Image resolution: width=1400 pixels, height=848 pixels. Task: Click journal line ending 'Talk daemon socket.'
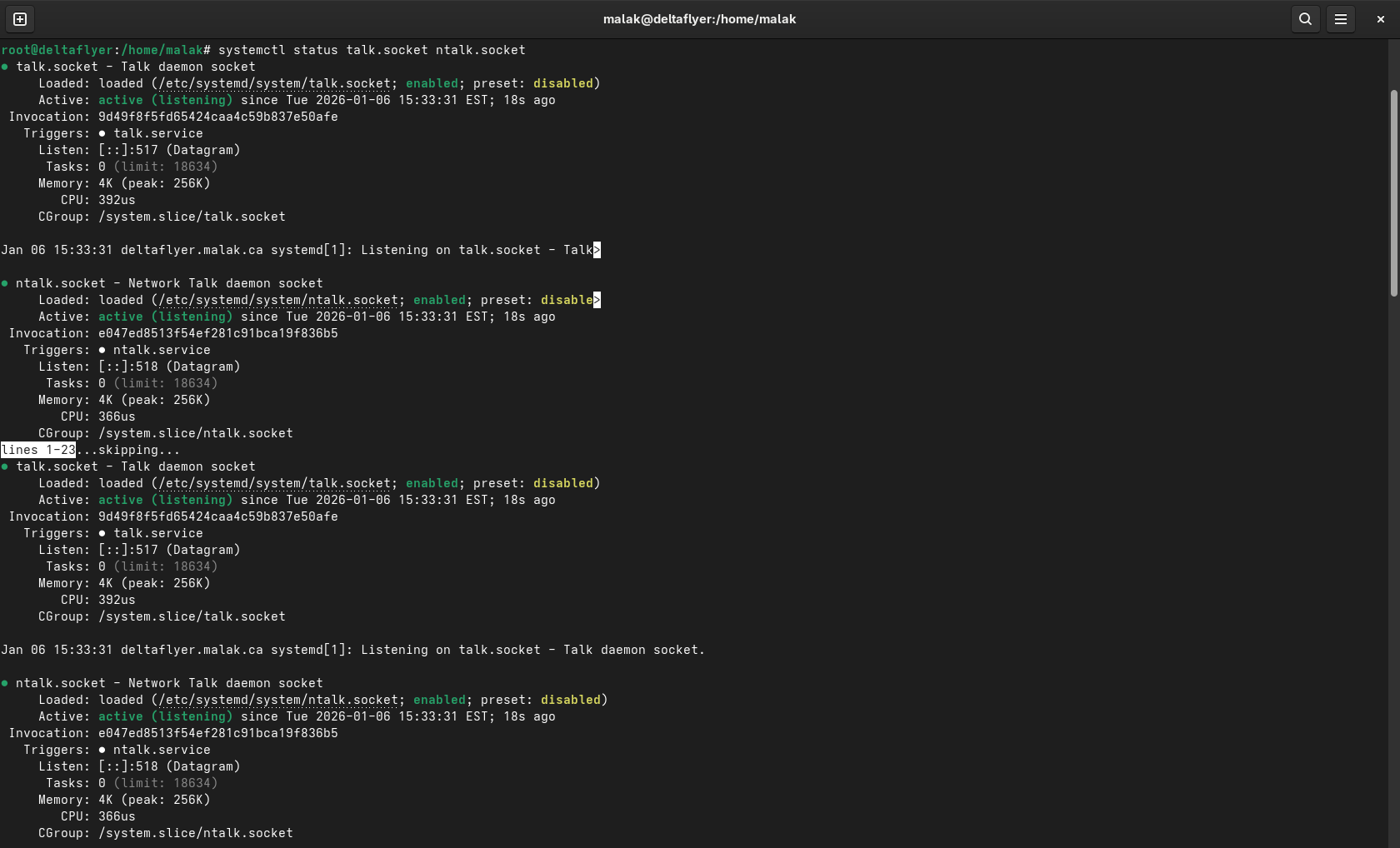[x=353, y=650]
